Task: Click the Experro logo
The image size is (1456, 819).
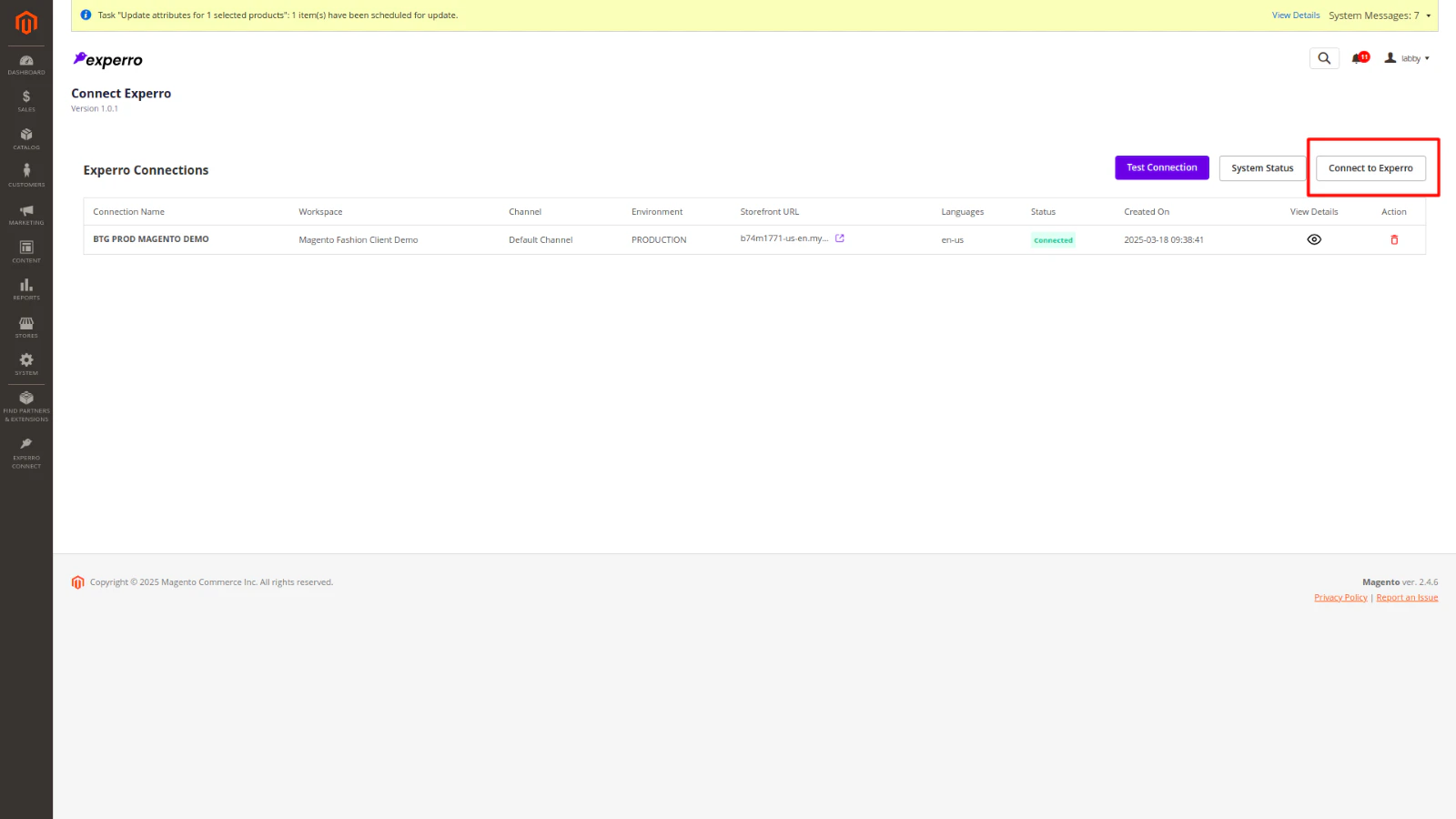Action: [x=108, y=60]
